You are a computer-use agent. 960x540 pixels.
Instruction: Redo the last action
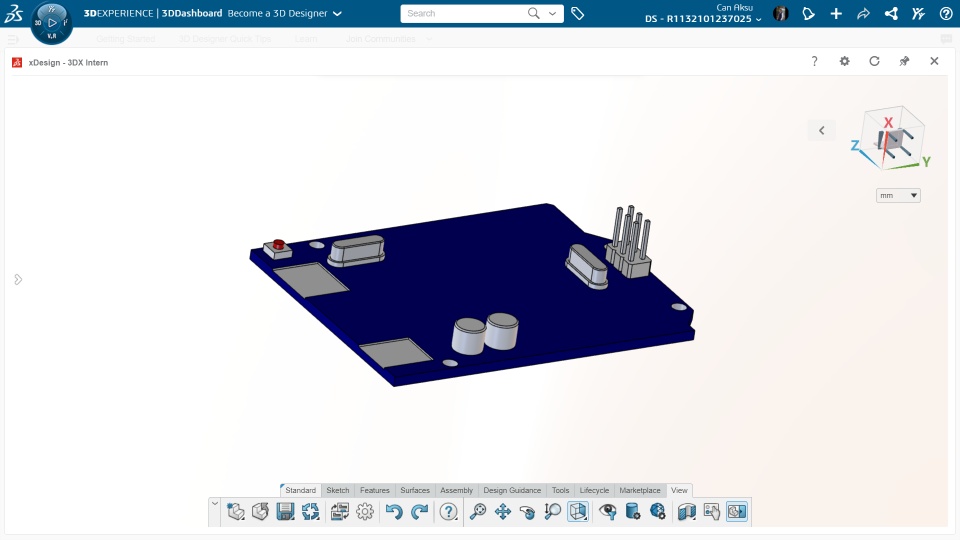(x=419, y=511)
